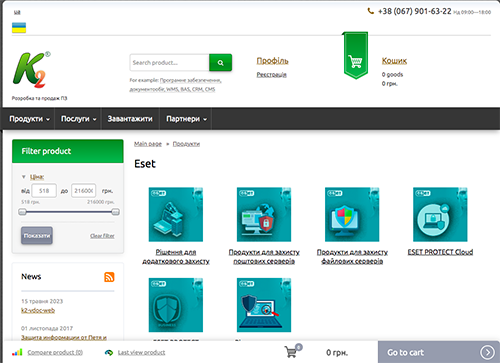Click the Clear filter link

click(x=102, y=236)
